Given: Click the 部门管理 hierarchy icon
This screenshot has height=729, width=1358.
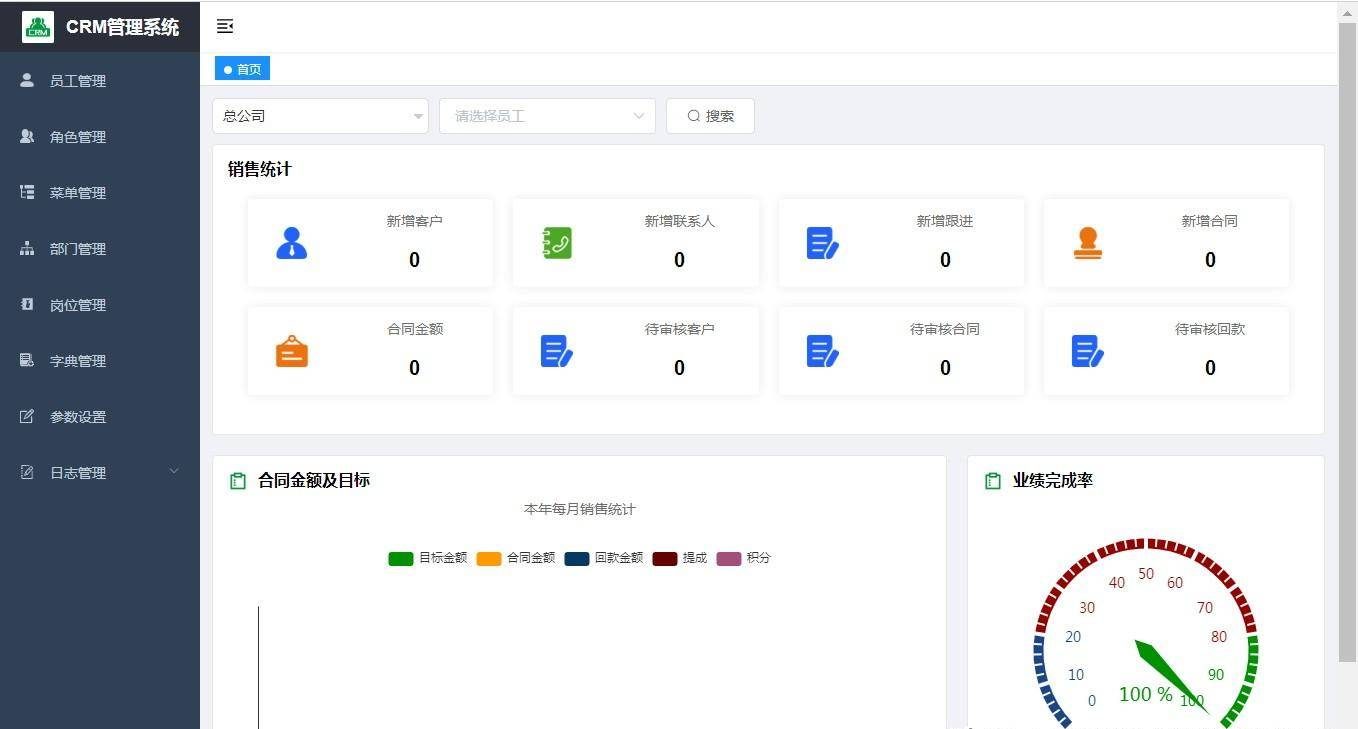Looking at the screenshot, I should pyautogui.click(x=27, y=248).
